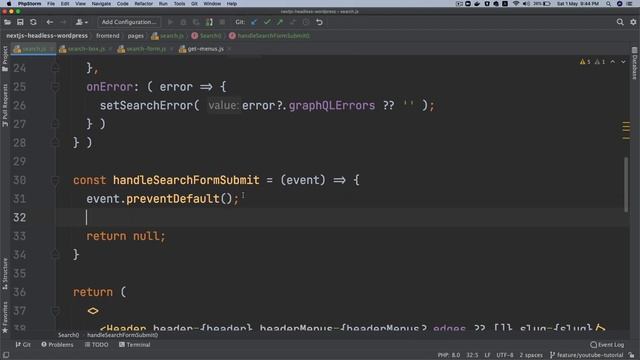Open Search Everywhere magnifier in toolbar
The image size is (640, 360).
(x=620, y=22)
